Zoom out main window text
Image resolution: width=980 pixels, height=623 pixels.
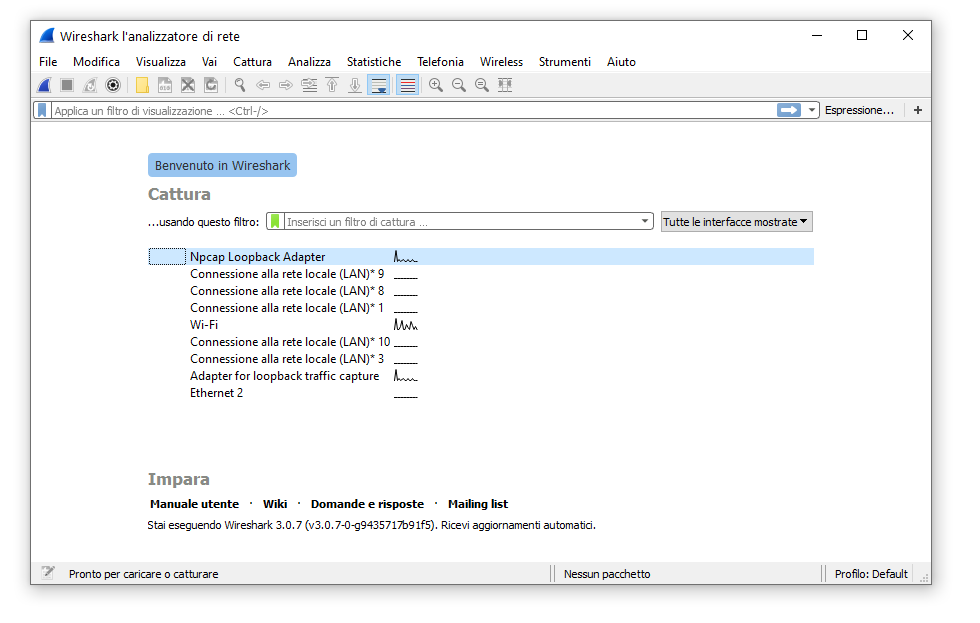pos(459,85)
